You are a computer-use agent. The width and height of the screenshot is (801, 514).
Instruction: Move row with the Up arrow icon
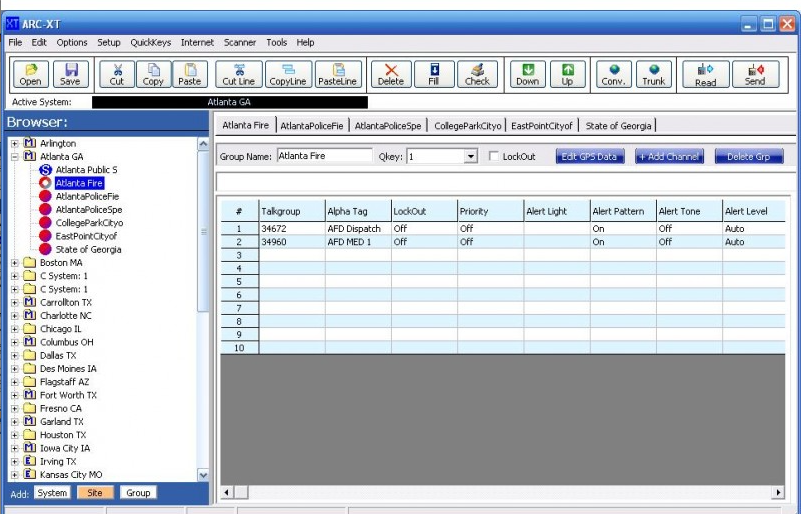568,69
